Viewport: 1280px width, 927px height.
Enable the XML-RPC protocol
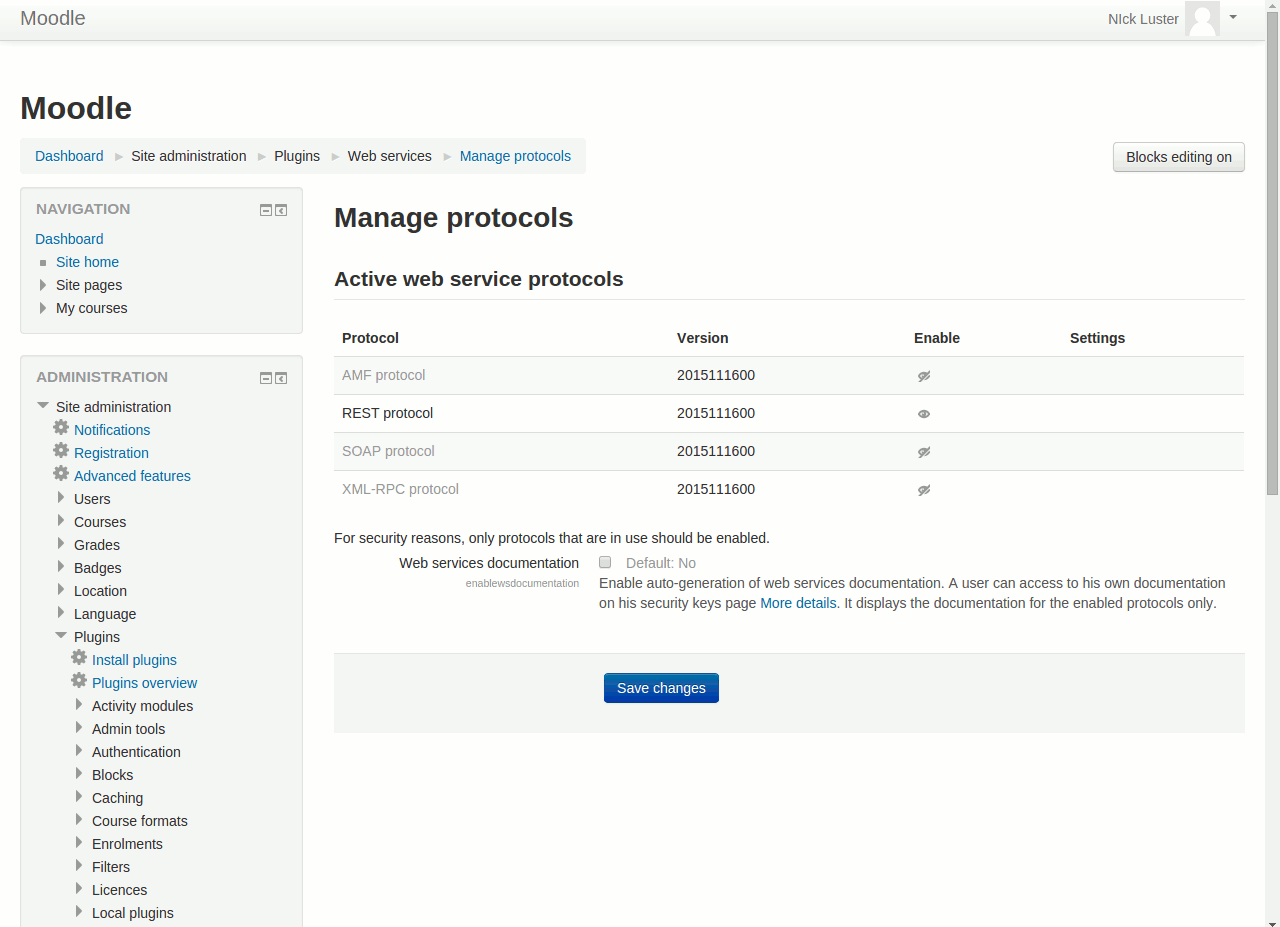coord(924,490)
